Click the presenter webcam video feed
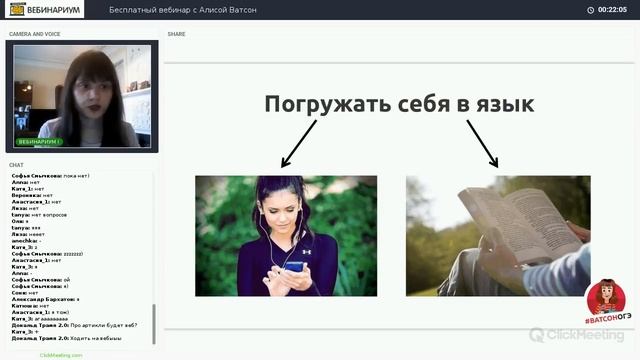640x360 pixels. (x=82, y=96)
